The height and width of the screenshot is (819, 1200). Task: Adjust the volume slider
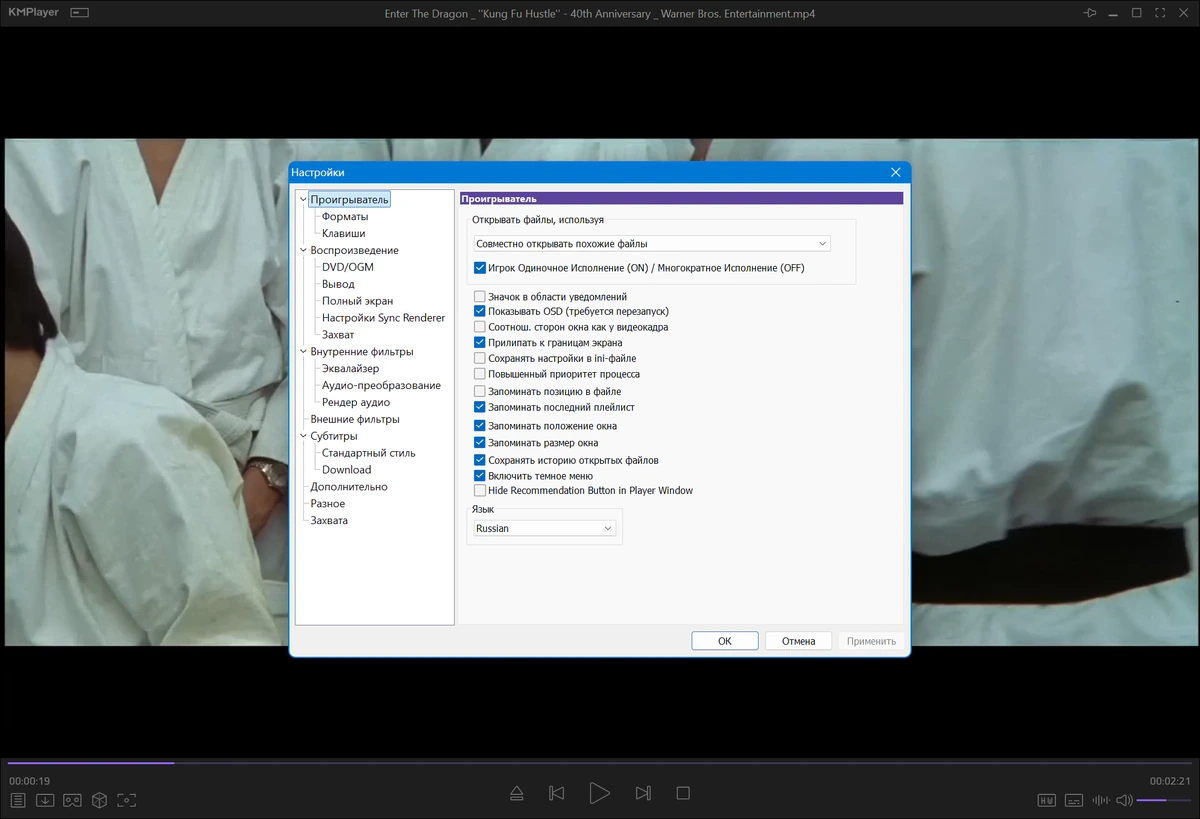(x=1164, y=800)
